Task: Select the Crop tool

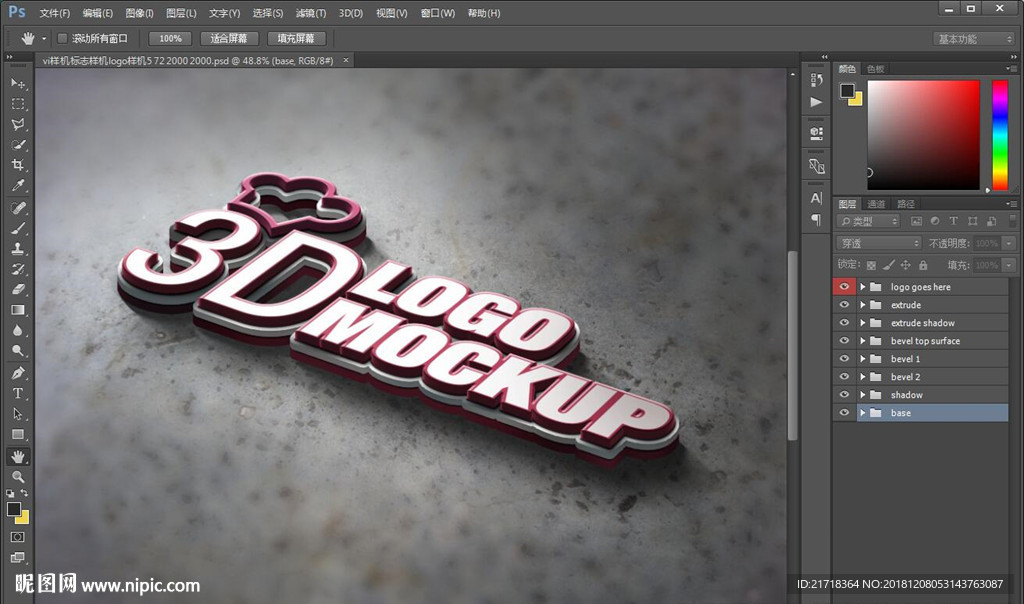Action: 18,166
